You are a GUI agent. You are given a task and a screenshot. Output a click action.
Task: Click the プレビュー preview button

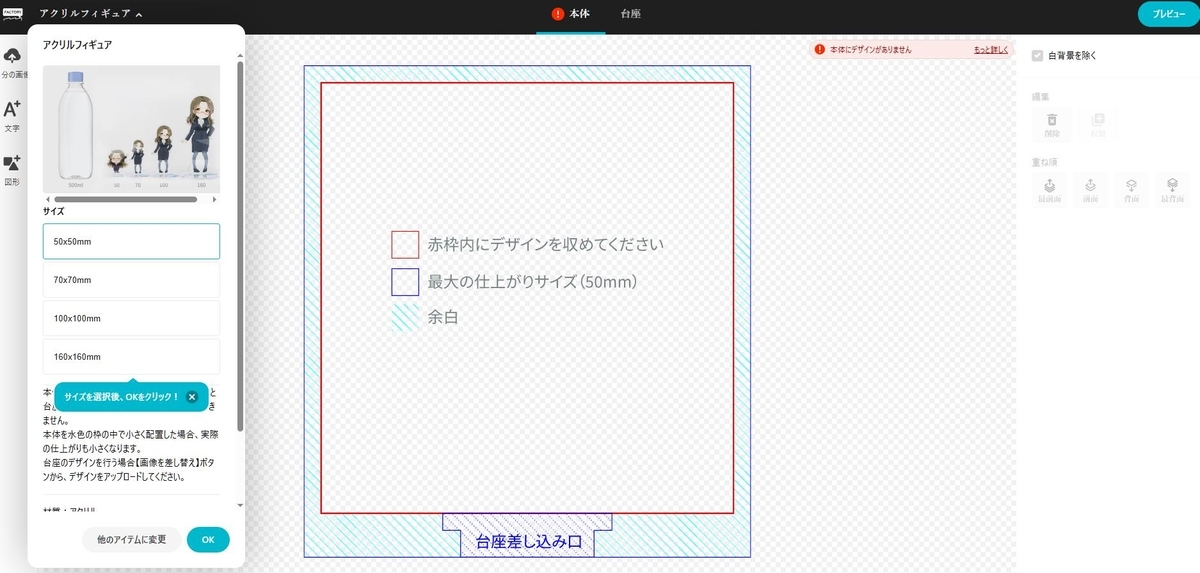tap(1168, 14)
